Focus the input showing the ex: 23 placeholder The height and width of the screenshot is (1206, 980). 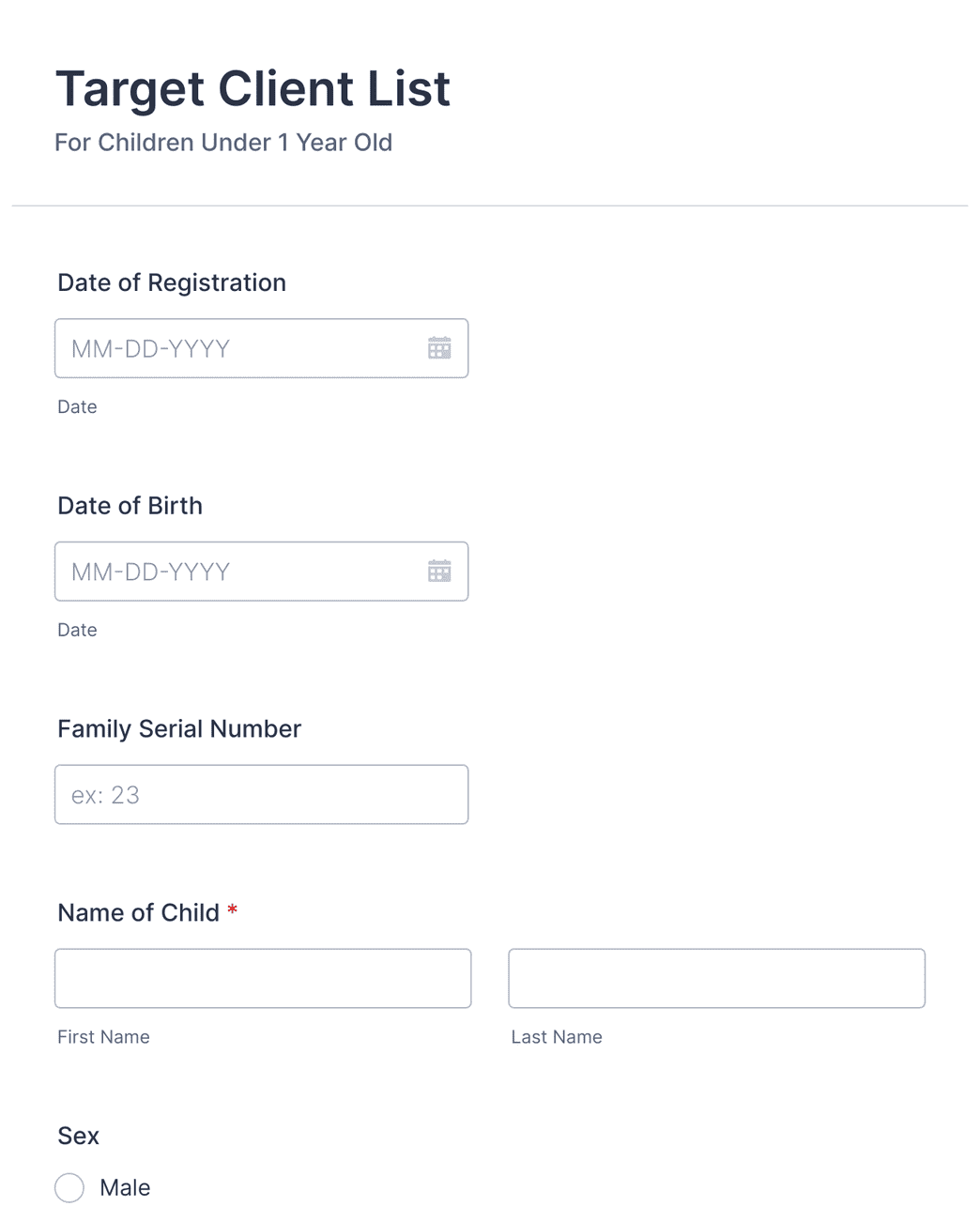[261, 794]
